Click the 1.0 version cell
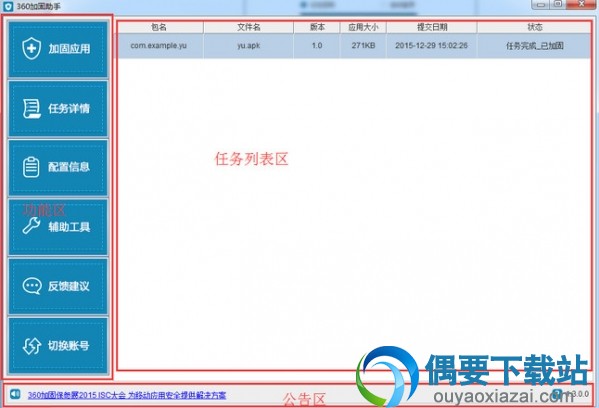 [317, 46]
